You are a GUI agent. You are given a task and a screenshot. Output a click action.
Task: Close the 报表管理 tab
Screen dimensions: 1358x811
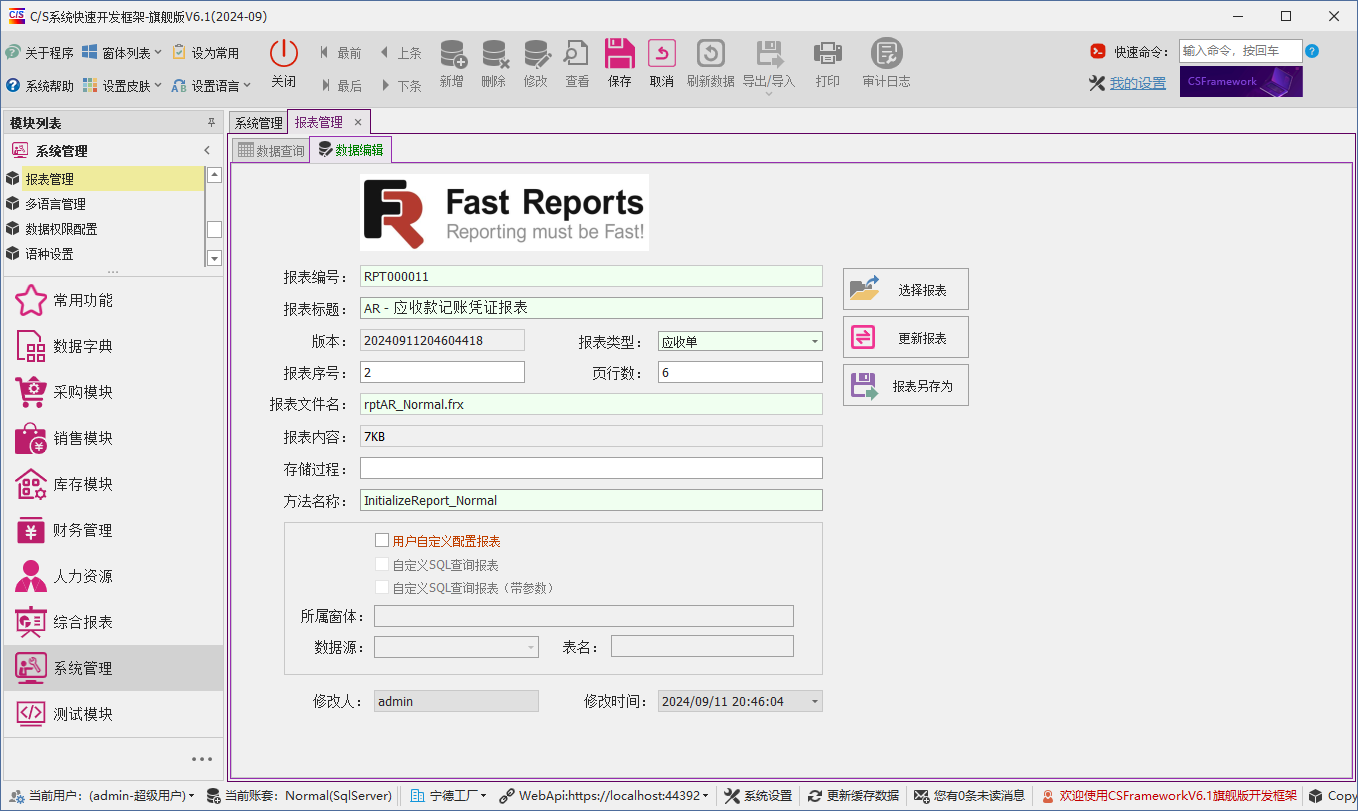click(358, 122)
